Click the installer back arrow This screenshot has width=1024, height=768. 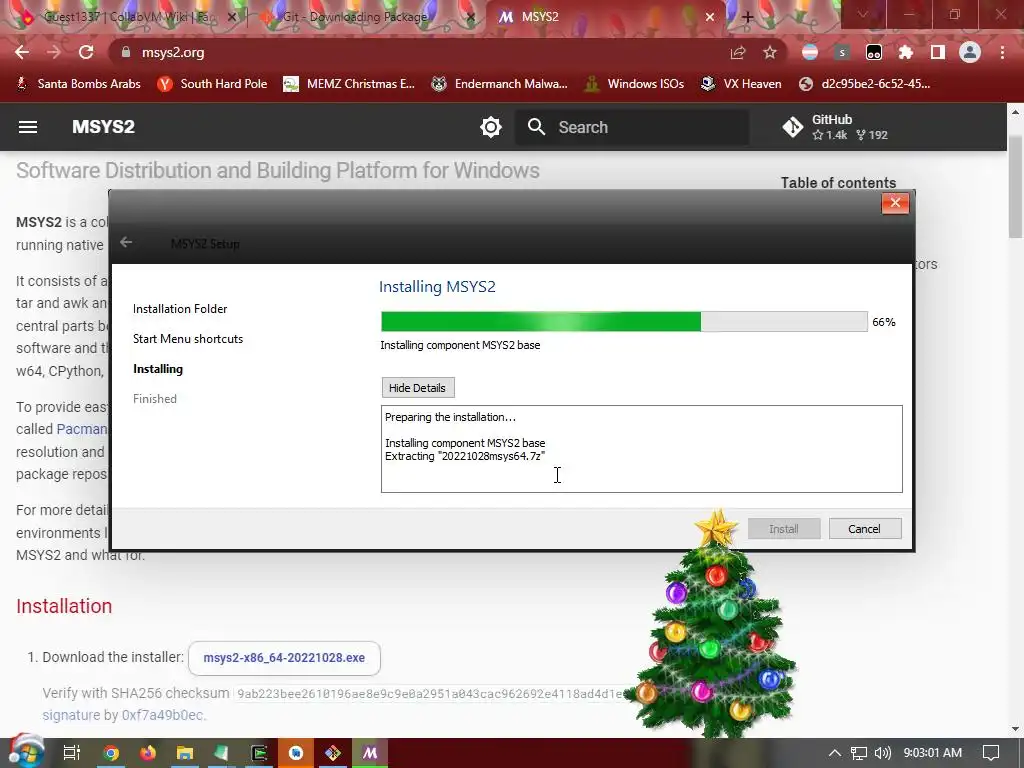click(x=126, y=242)
